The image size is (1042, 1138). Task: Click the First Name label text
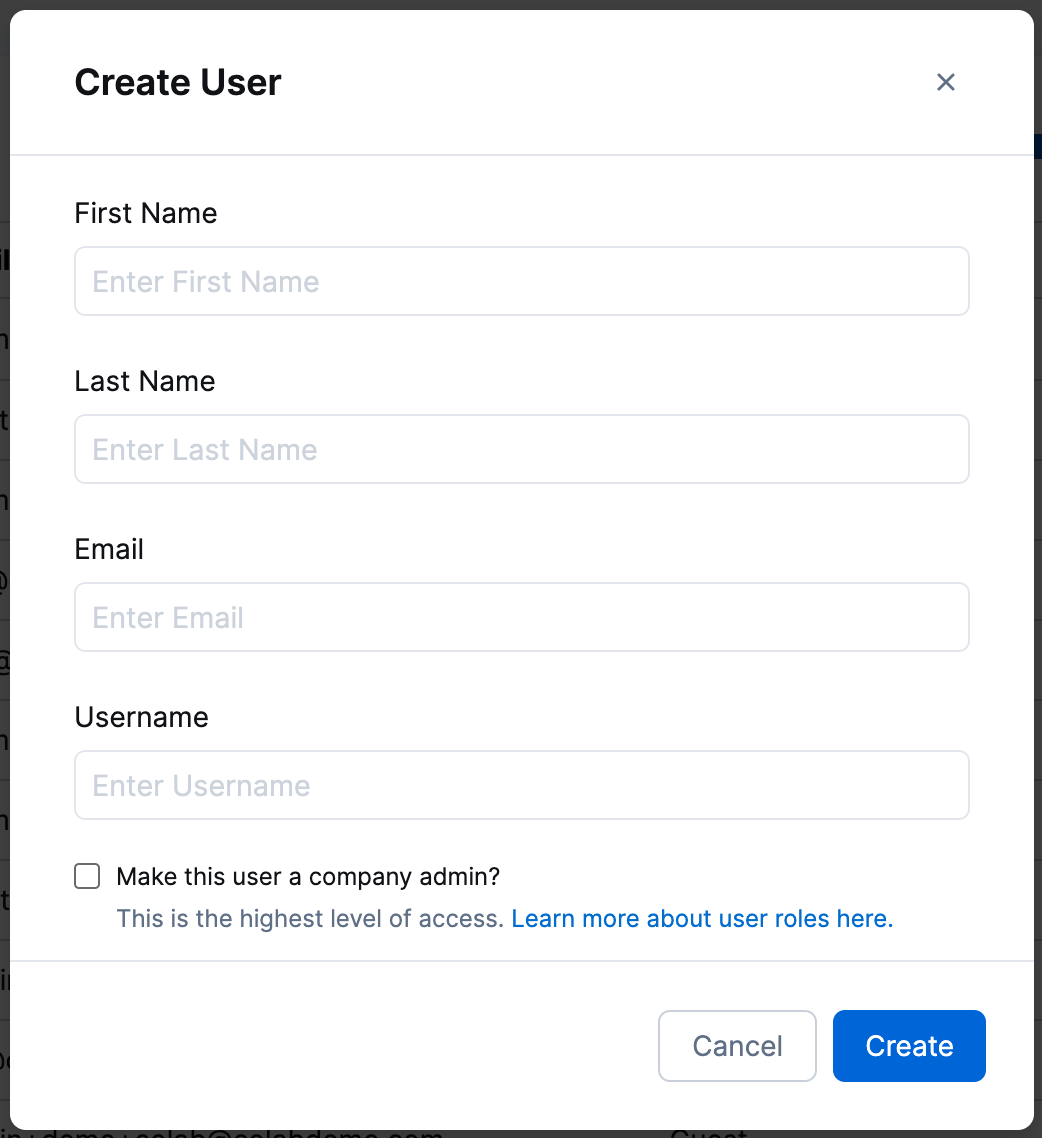(146, 213)
